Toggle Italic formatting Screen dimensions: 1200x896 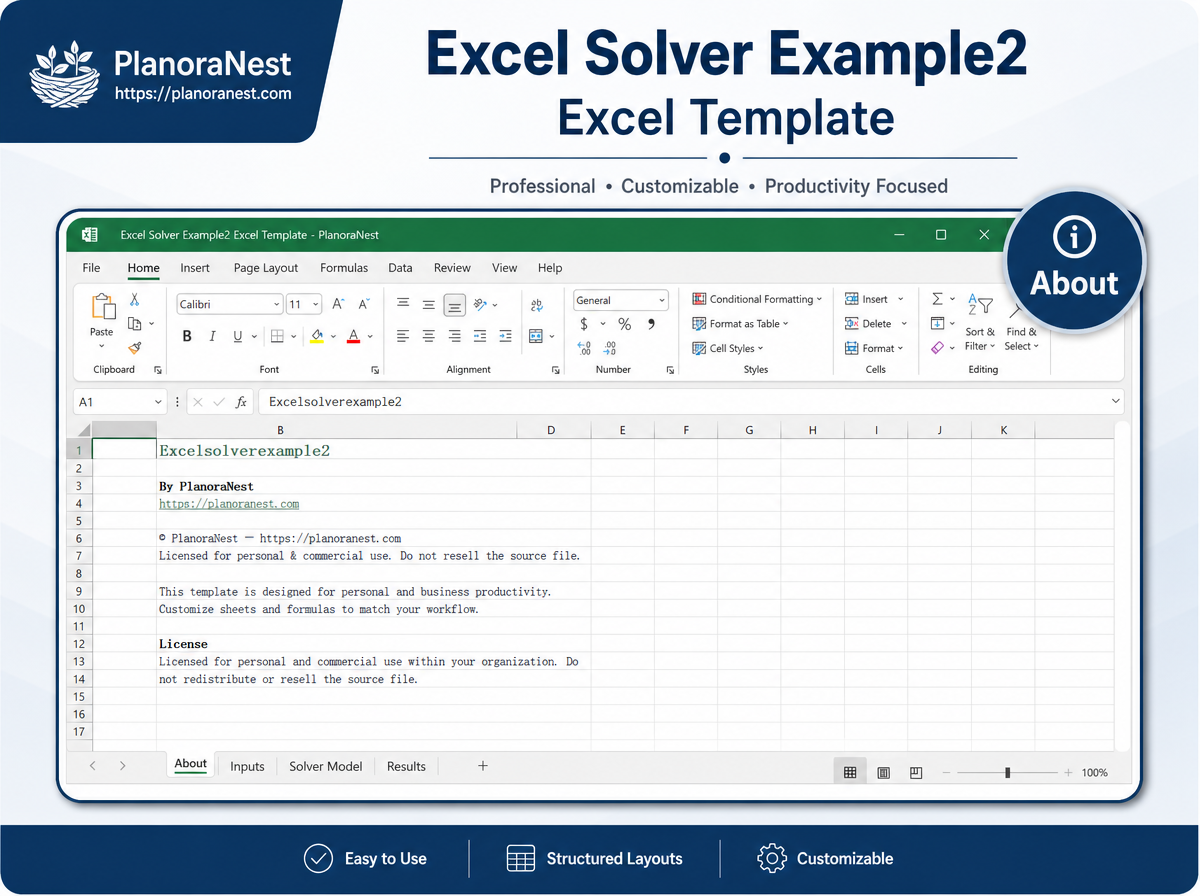click(212, 337)
